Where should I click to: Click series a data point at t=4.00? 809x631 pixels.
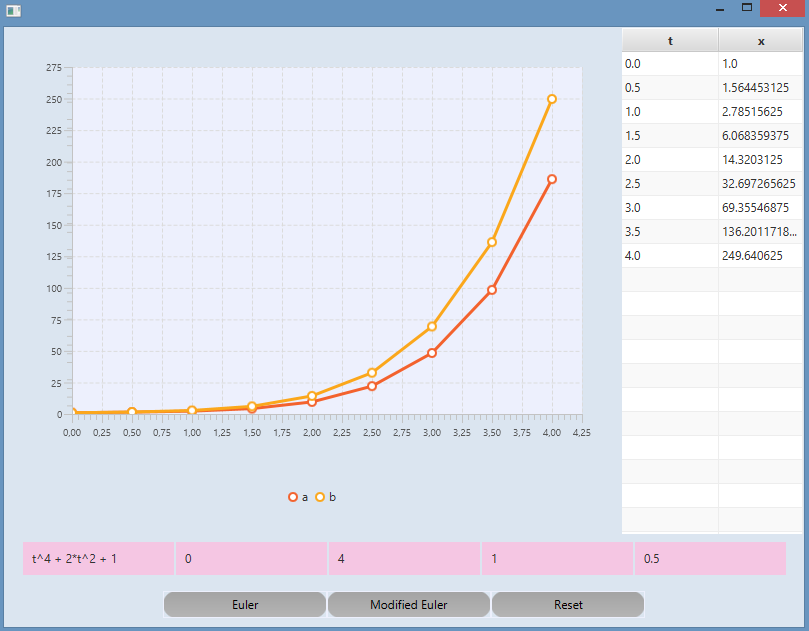[552, 179]
